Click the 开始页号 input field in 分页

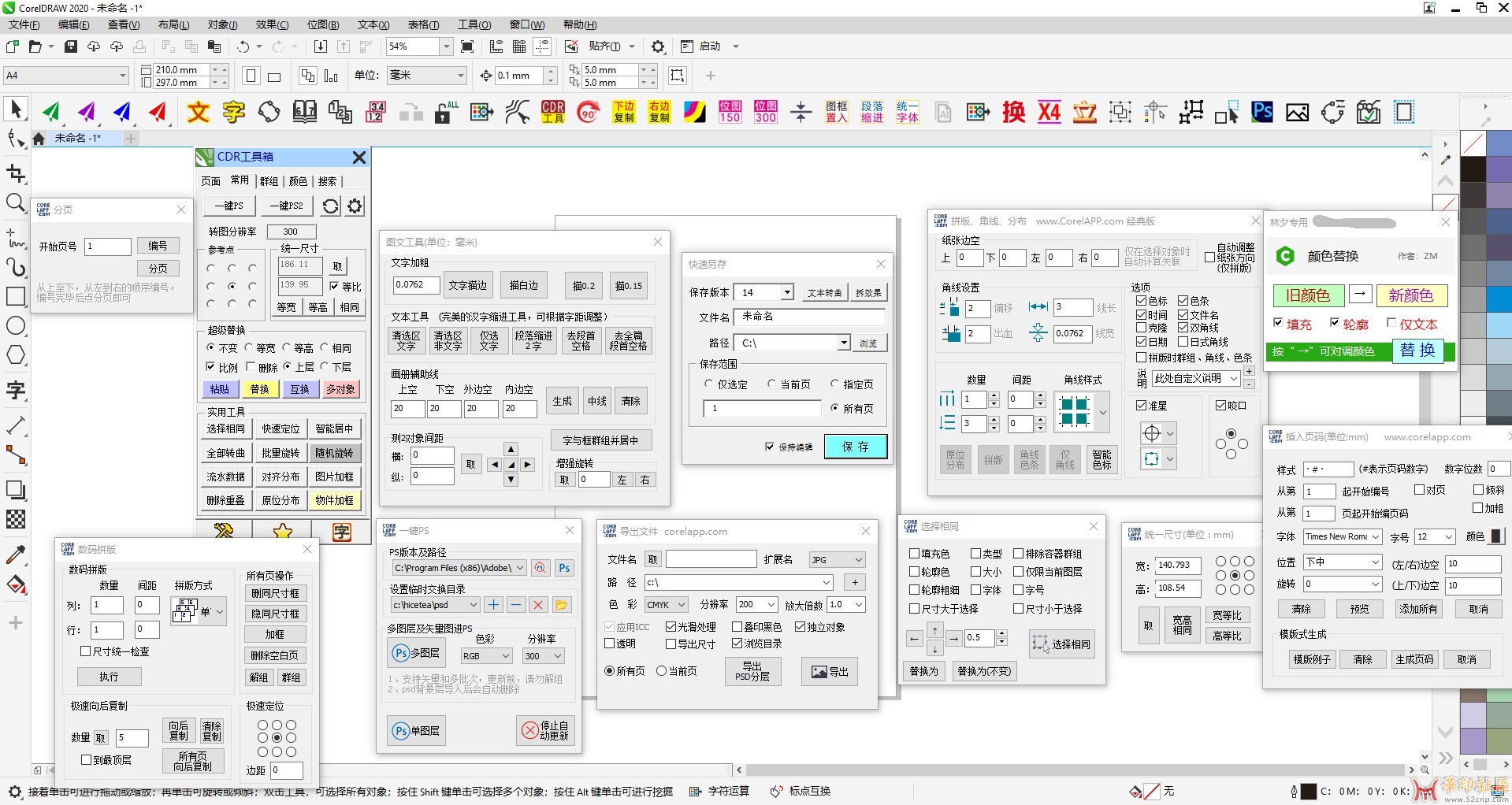click(108, 247)
